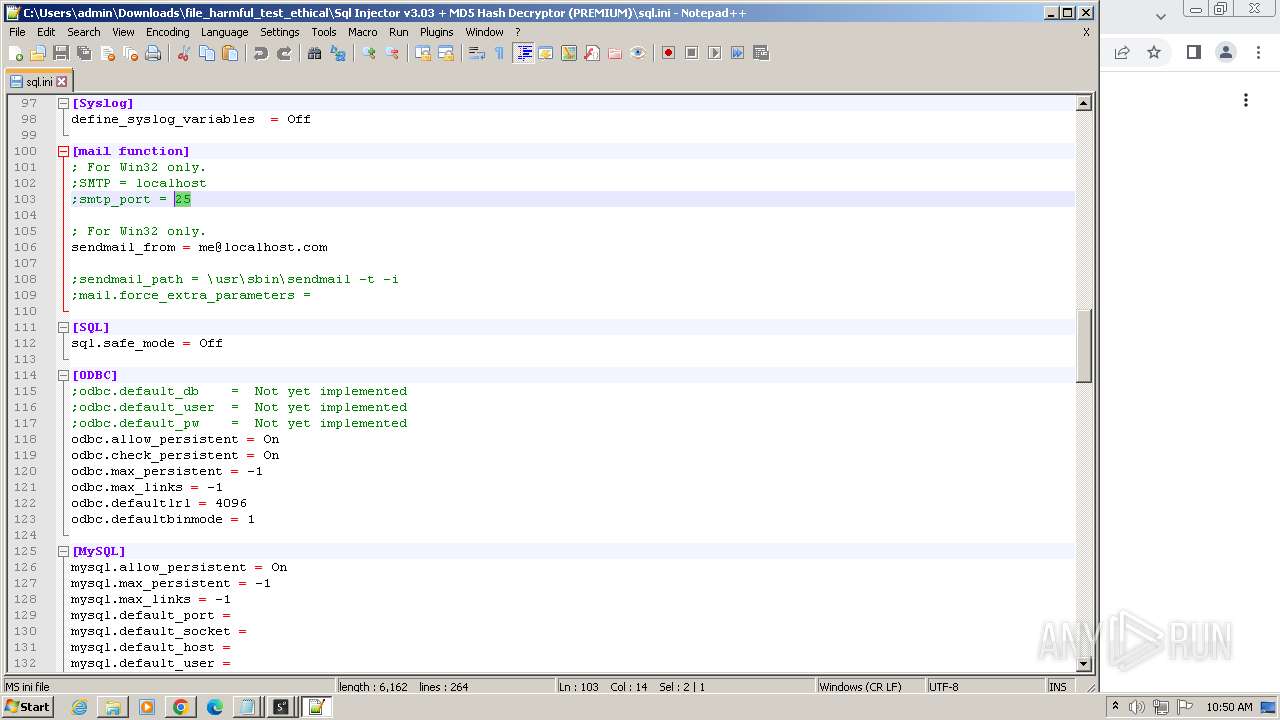
Task: Open the File menu
Action: tap(17, 32)
